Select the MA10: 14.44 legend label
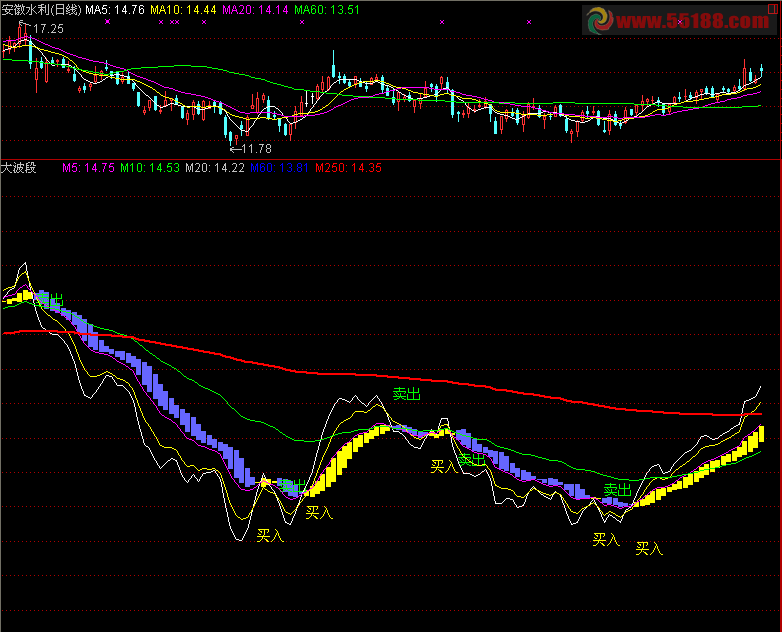Viewport: 782px width, 632px height. [184, 8]
